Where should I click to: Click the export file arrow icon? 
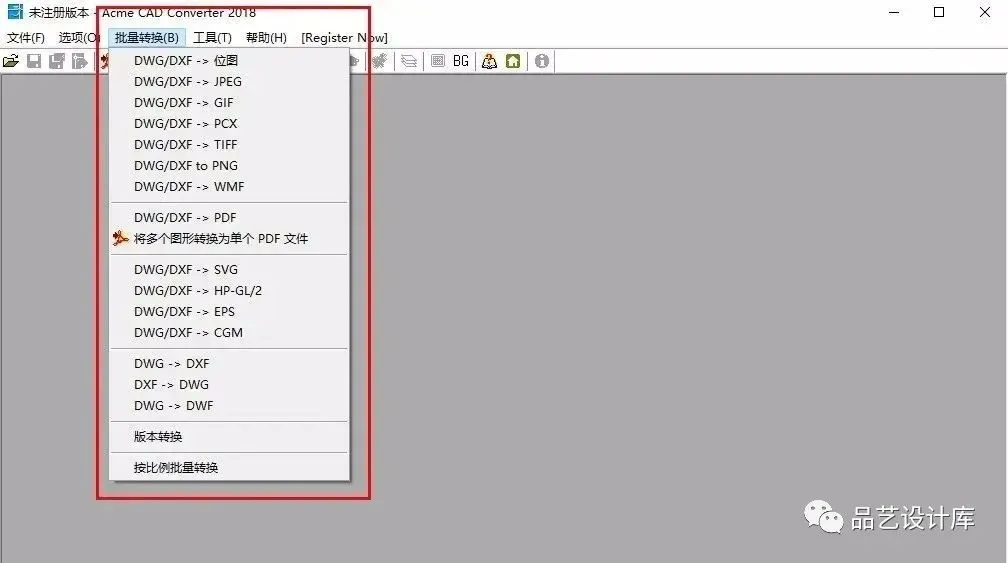click(x=80, y=61)
